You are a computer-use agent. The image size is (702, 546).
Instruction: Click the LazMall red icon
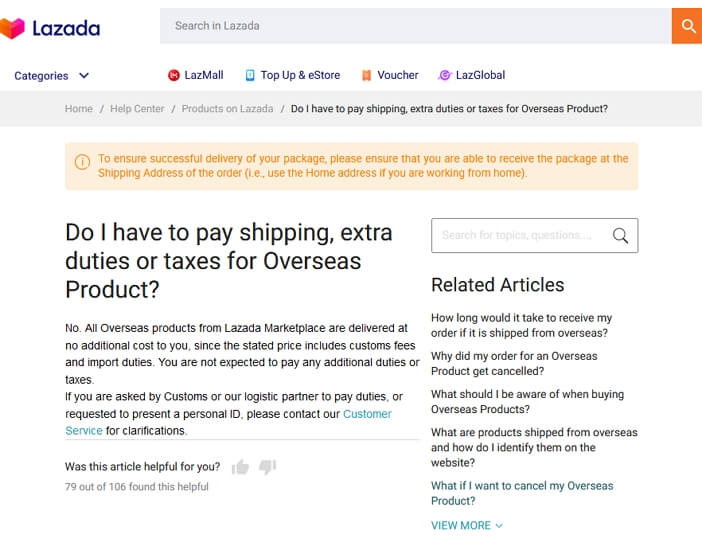coord(174,75)
